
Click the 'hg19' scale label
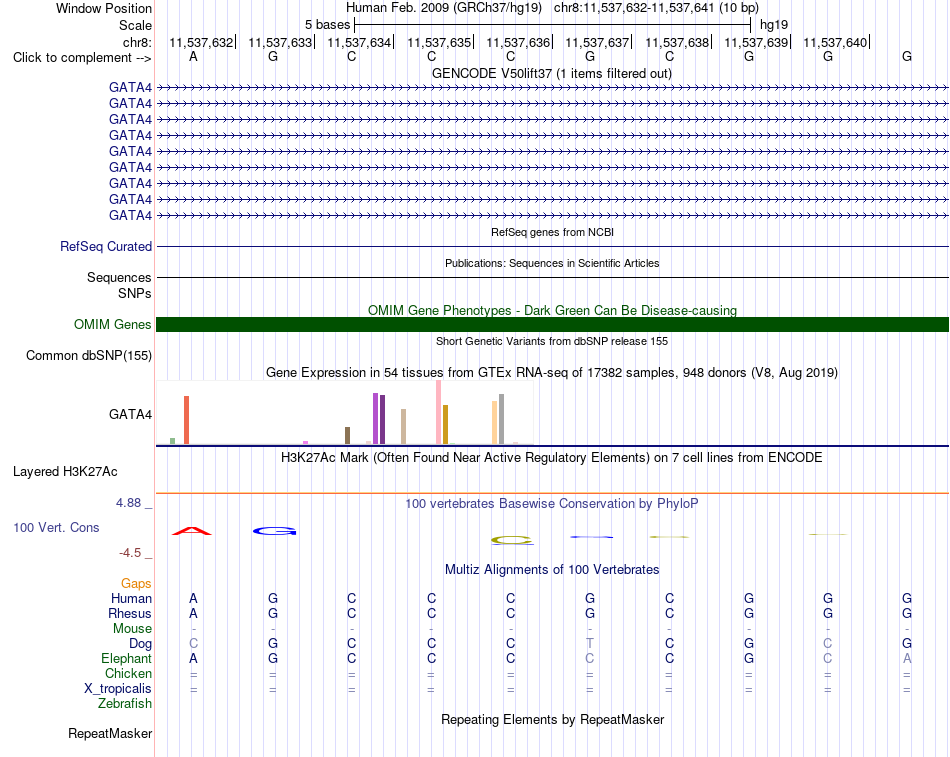(774, 25)
